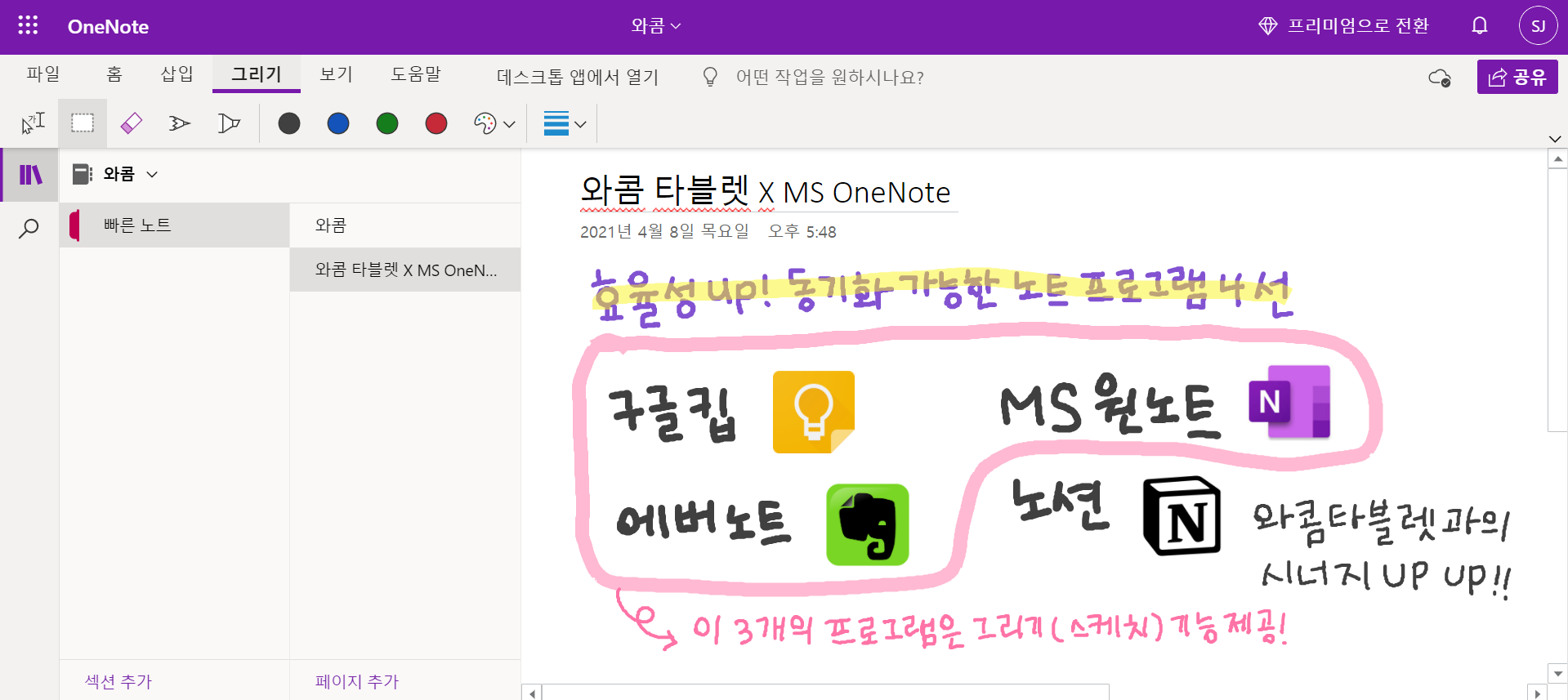The height and width of the screenshot is (700, 1568).
Task: Click horizontal scrollbar left arrow
Action: (x=532, y=693)
